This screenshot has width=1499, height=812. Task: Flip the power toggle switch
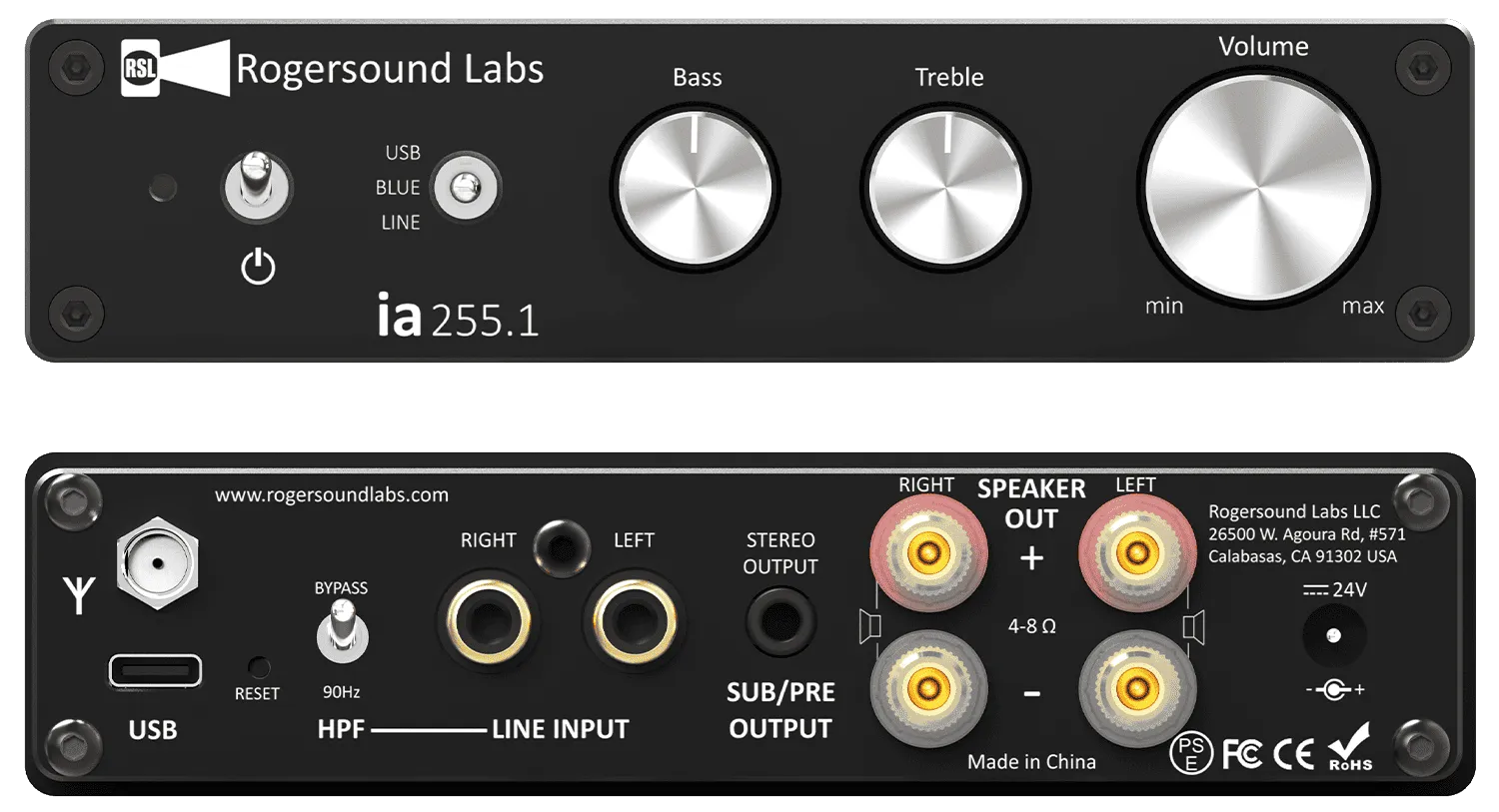257,186
